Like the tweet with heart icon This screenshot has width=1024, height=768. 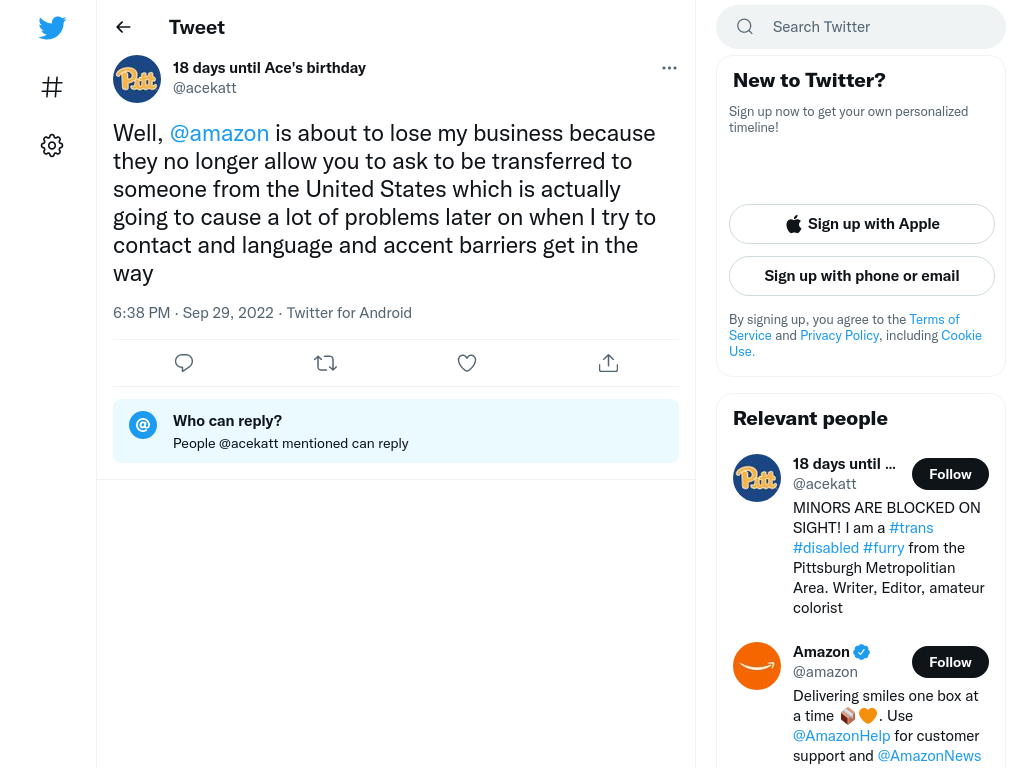(x=466, y=362)
